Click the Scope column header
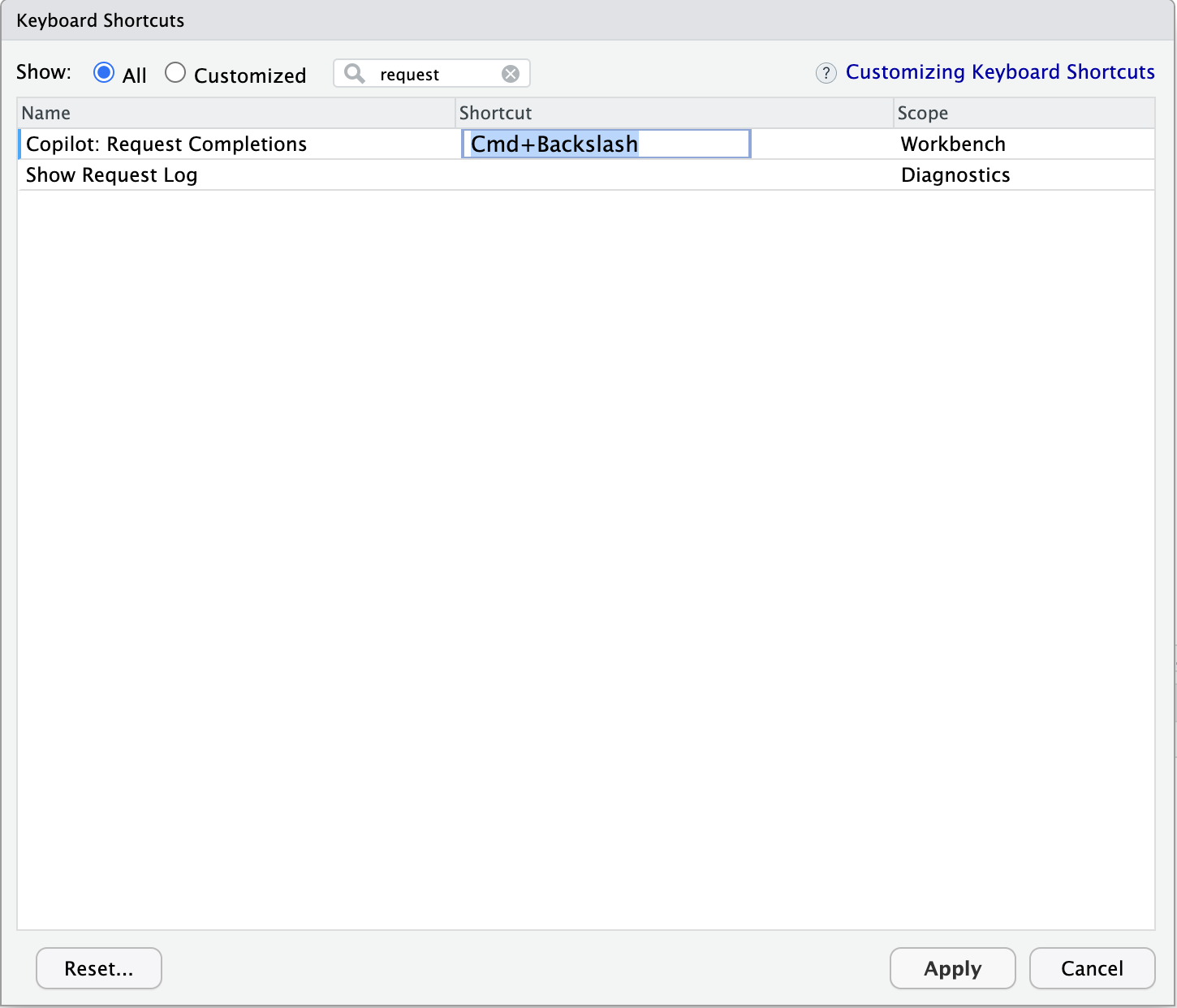Screen dimensions: 1177x1008 point(1024,113)
